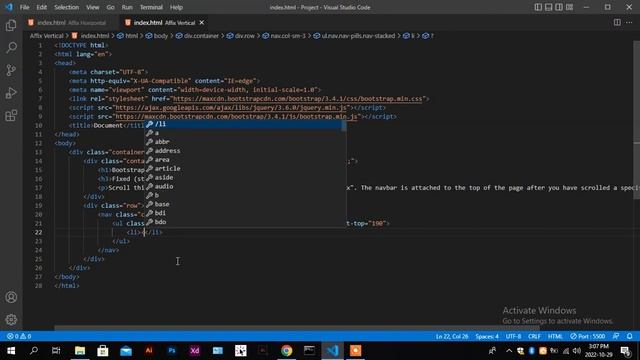Toggle the secondary sidebar layout icon
Image resolution: width=640 pixels, height=360 pixels.
point(559,7)
